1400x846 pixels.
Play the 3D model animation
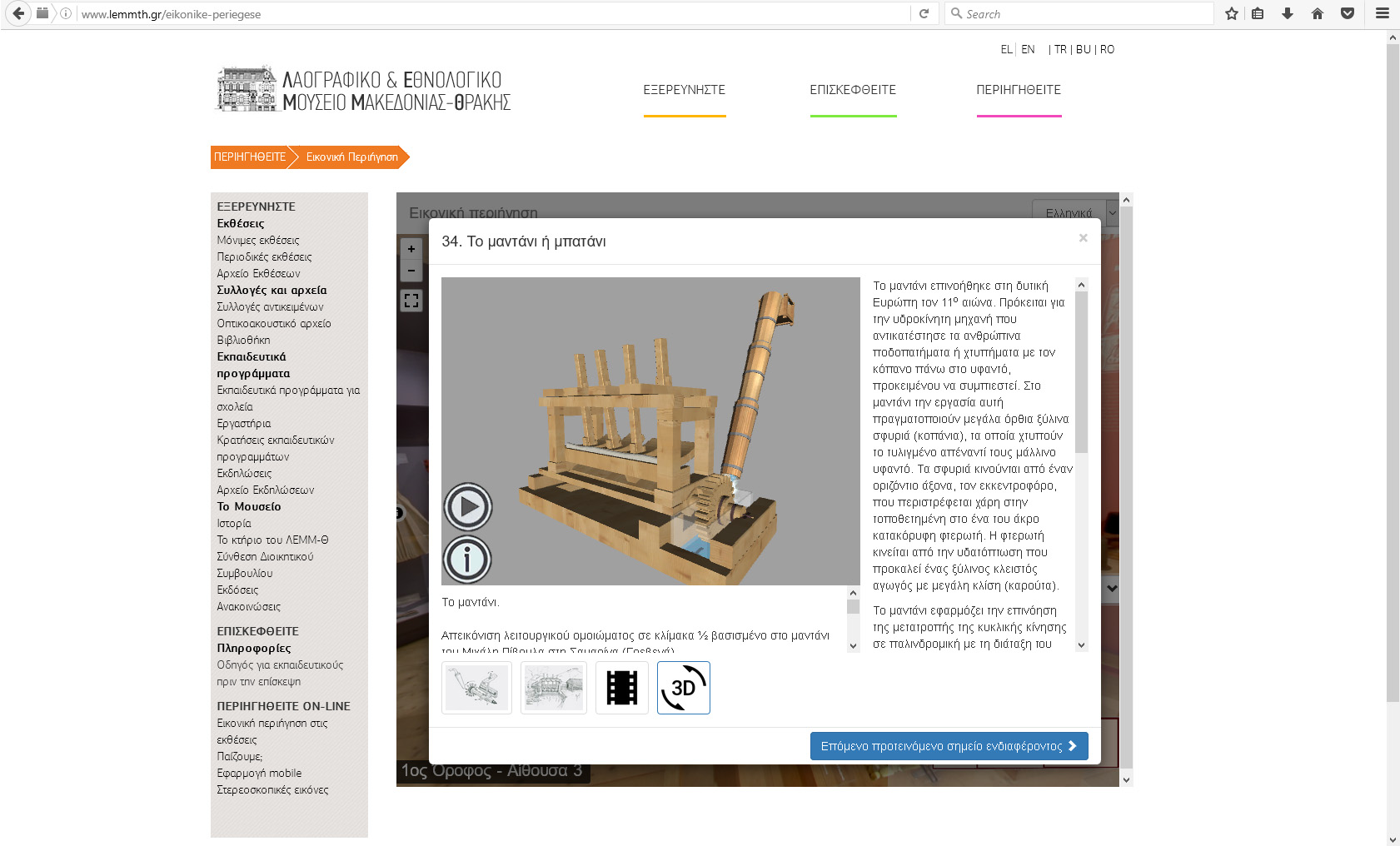tap(468, 506)
